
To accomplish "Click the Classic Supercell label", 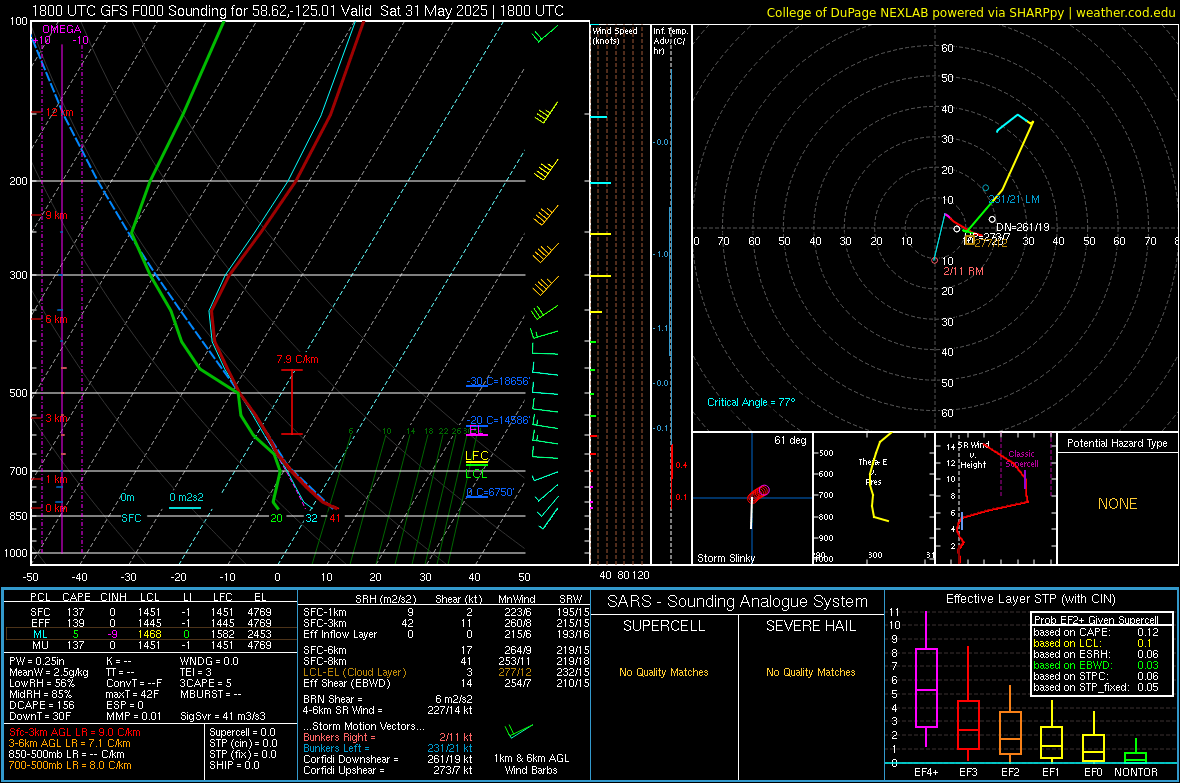I will click(x=1022, y=459).
